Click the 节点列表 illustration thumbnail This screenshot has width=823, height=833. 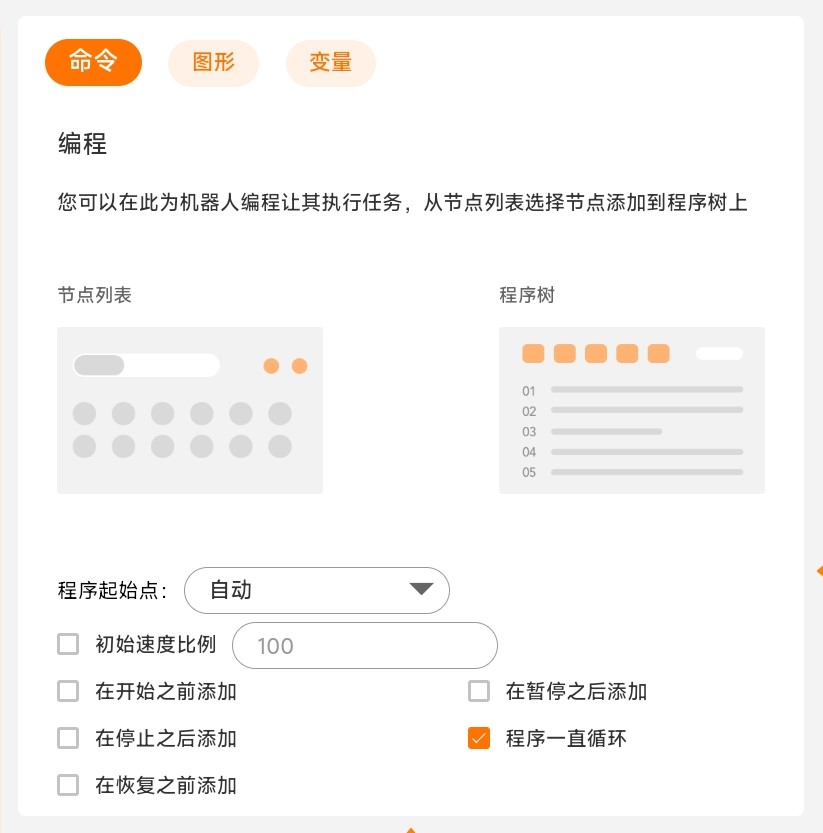point(190,410)
